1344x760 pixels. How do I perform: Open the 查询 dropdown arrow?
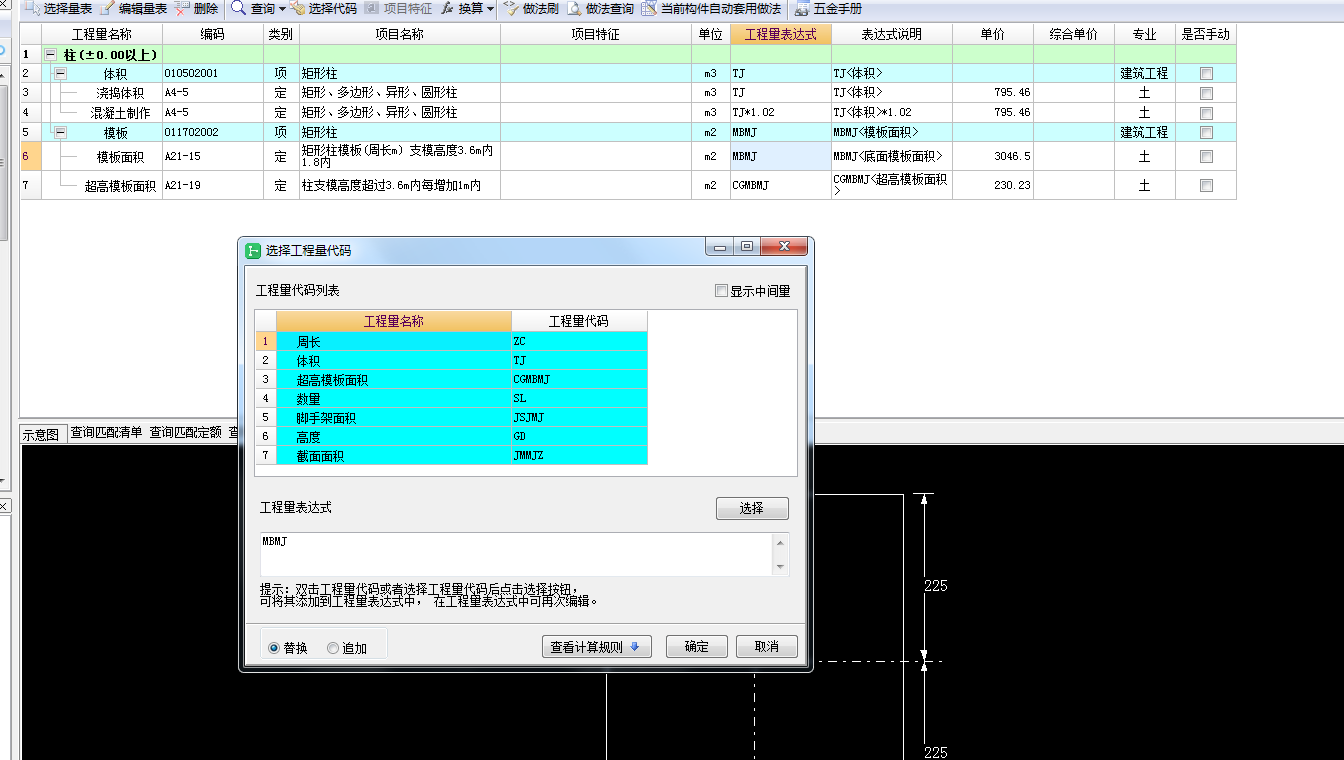[282, 9]
